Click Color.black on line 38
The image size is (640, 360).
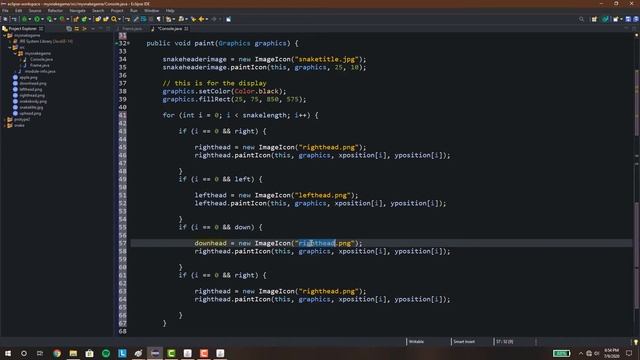[x=258, y=91]
